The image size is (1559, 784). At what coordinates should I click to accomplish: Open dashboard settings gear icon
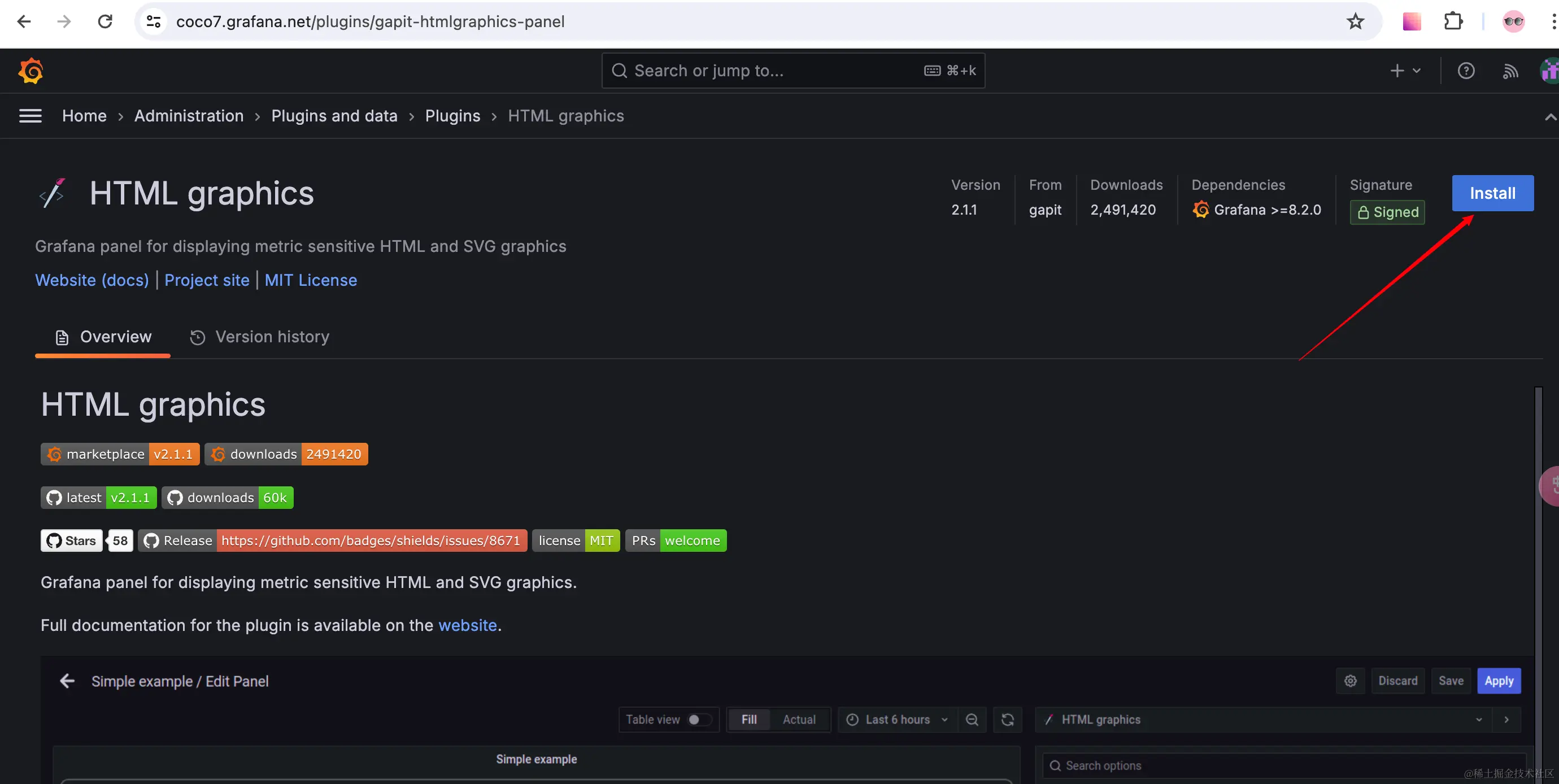pos(1350,681)
